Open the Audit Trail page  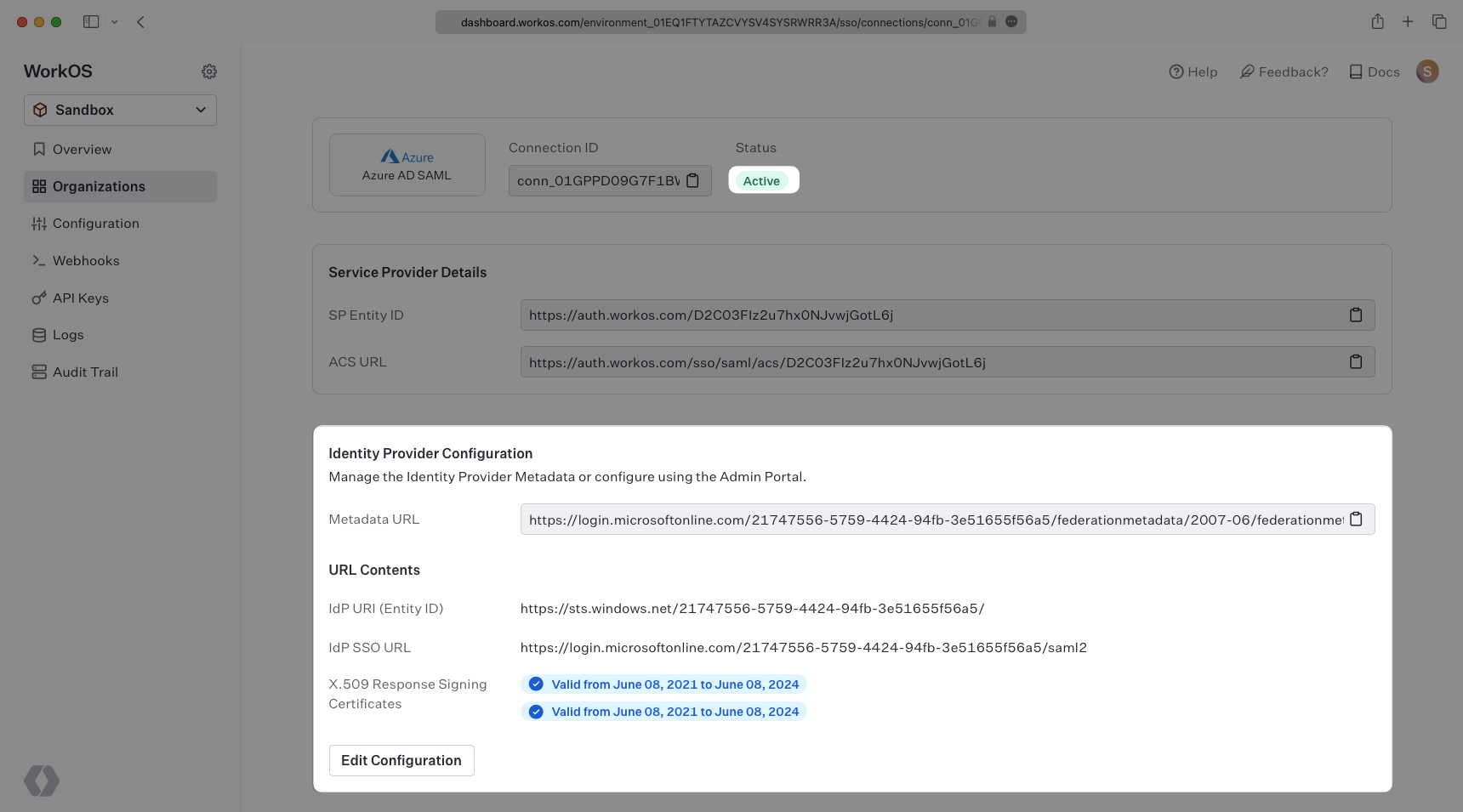pos(85,372)
